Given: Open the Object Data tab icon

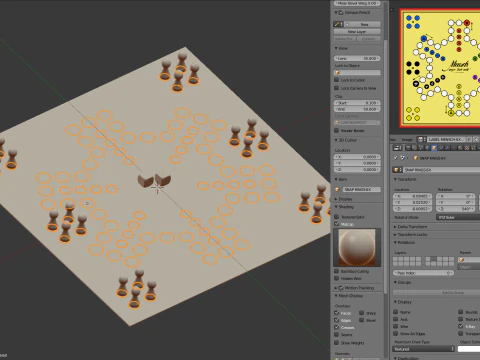Looking at the screenshot, I should (453, 148).
